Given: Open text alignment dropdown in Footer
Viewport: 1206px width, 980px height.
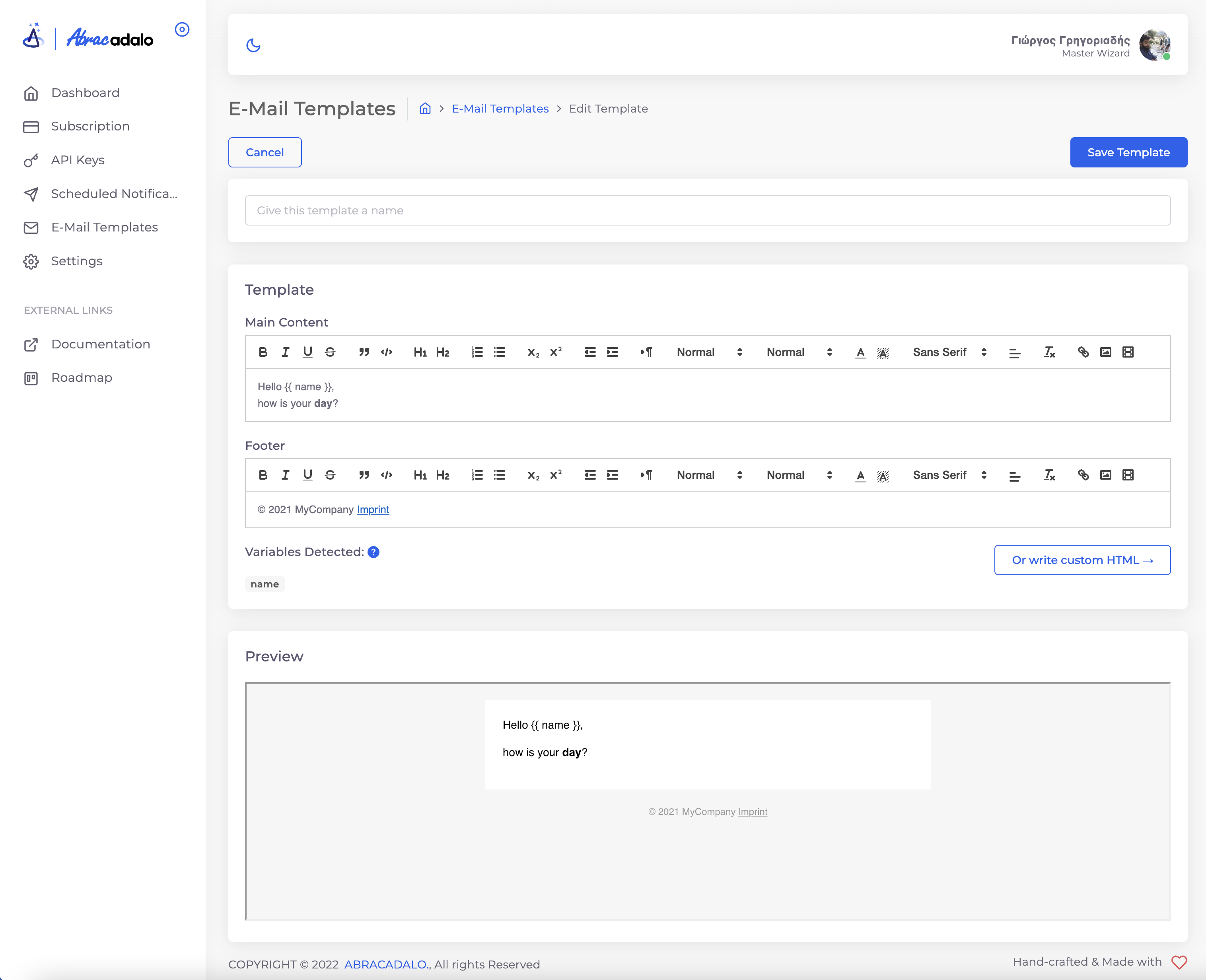Looking at the screenshot, I should tap(1015, 476).
